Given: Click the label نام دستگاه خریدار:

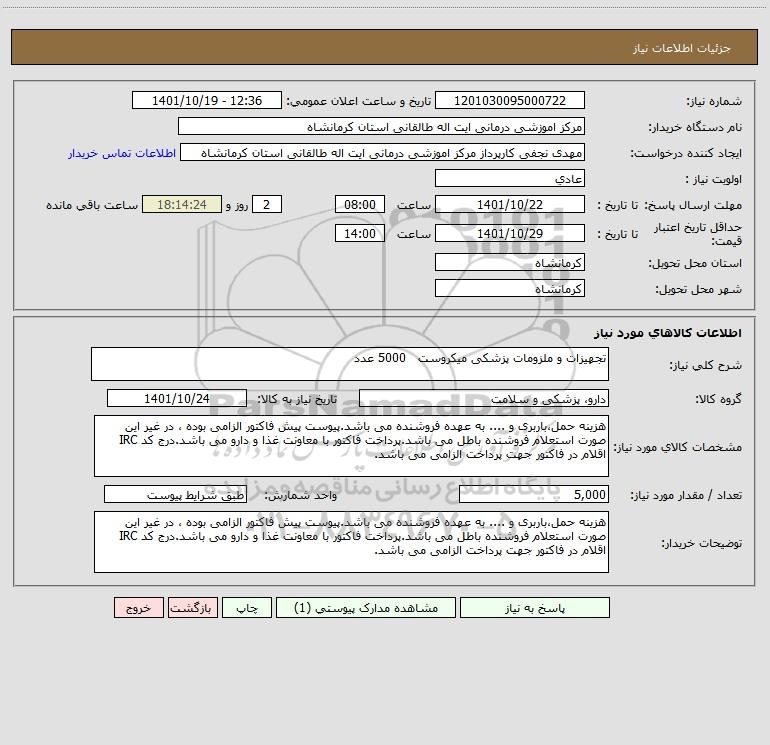Looking at the screenshot, I should [x=695, y=127].
